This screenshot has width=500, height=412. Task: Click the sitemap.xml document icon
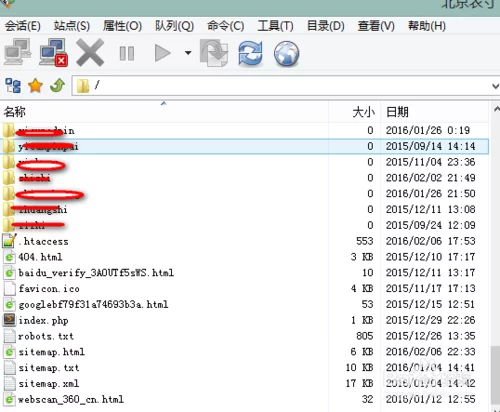click(x=10, y=383)
